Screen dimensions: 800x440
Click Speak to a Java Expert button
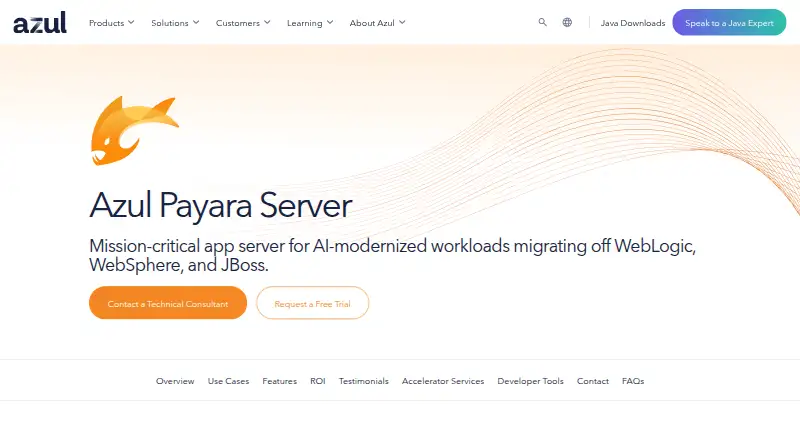pyautogui.click(x=729, y=22)
